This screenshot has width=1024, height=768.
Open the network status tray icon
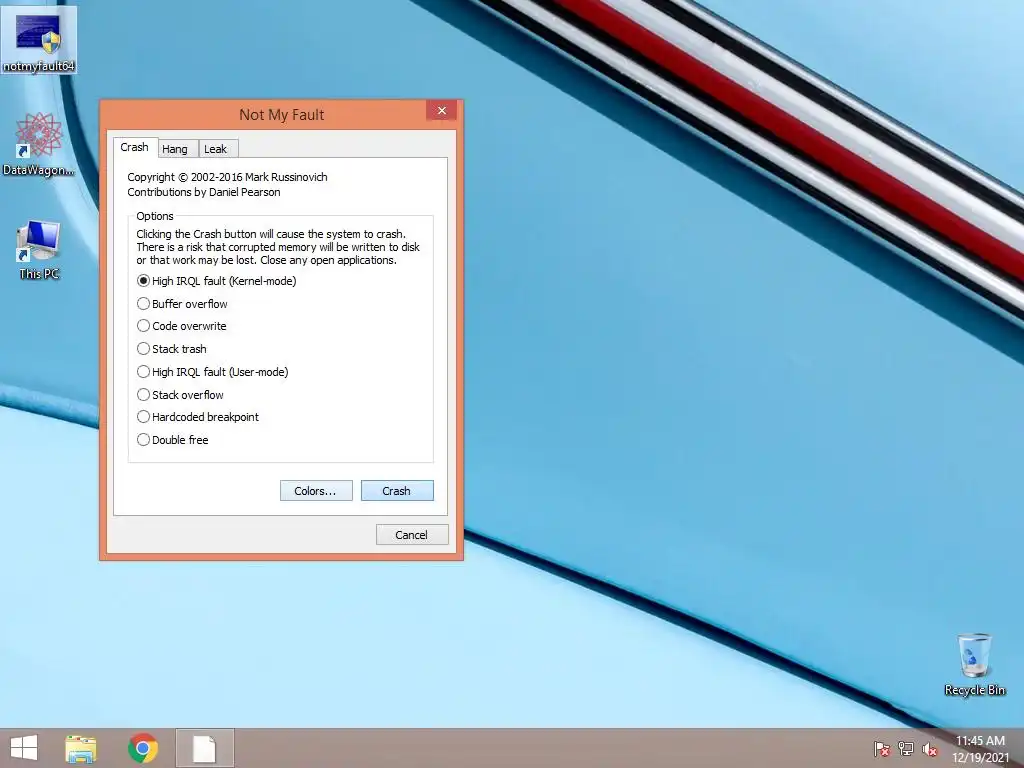pyautogui.click(x=906, y=749)
